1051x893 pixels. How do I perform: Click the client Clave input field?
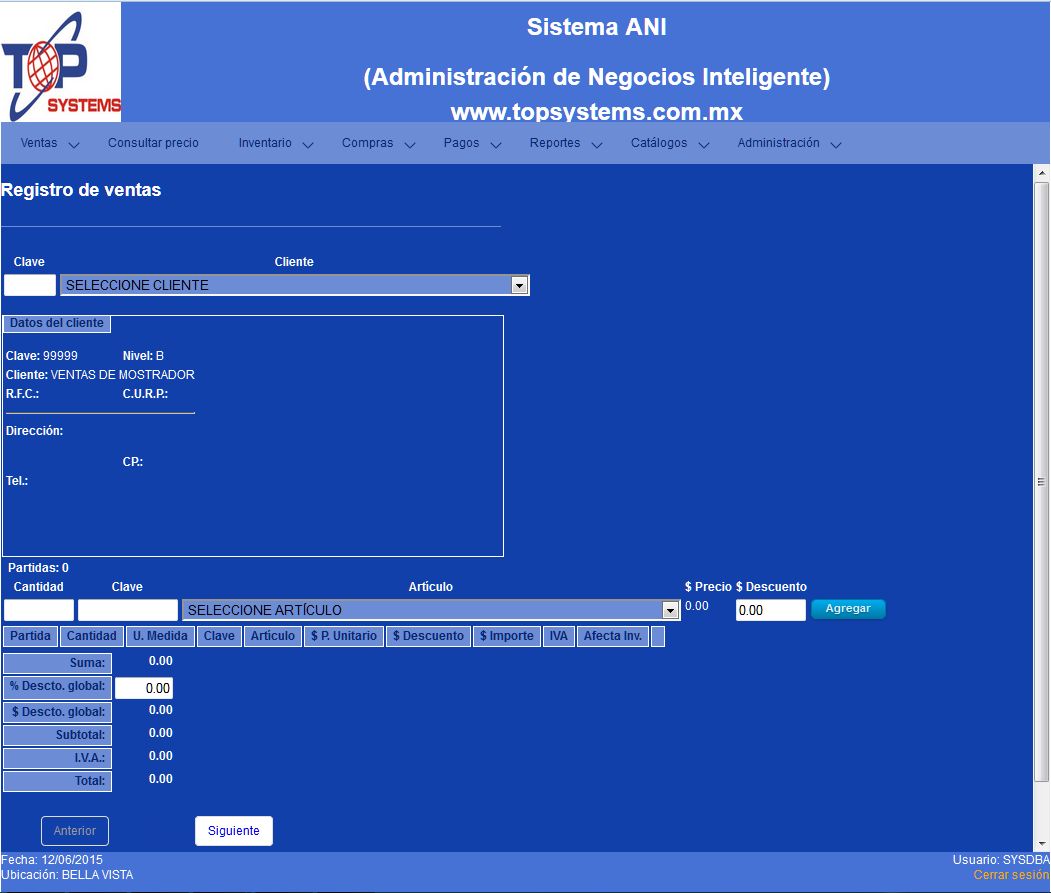click(x=30, y=285)
